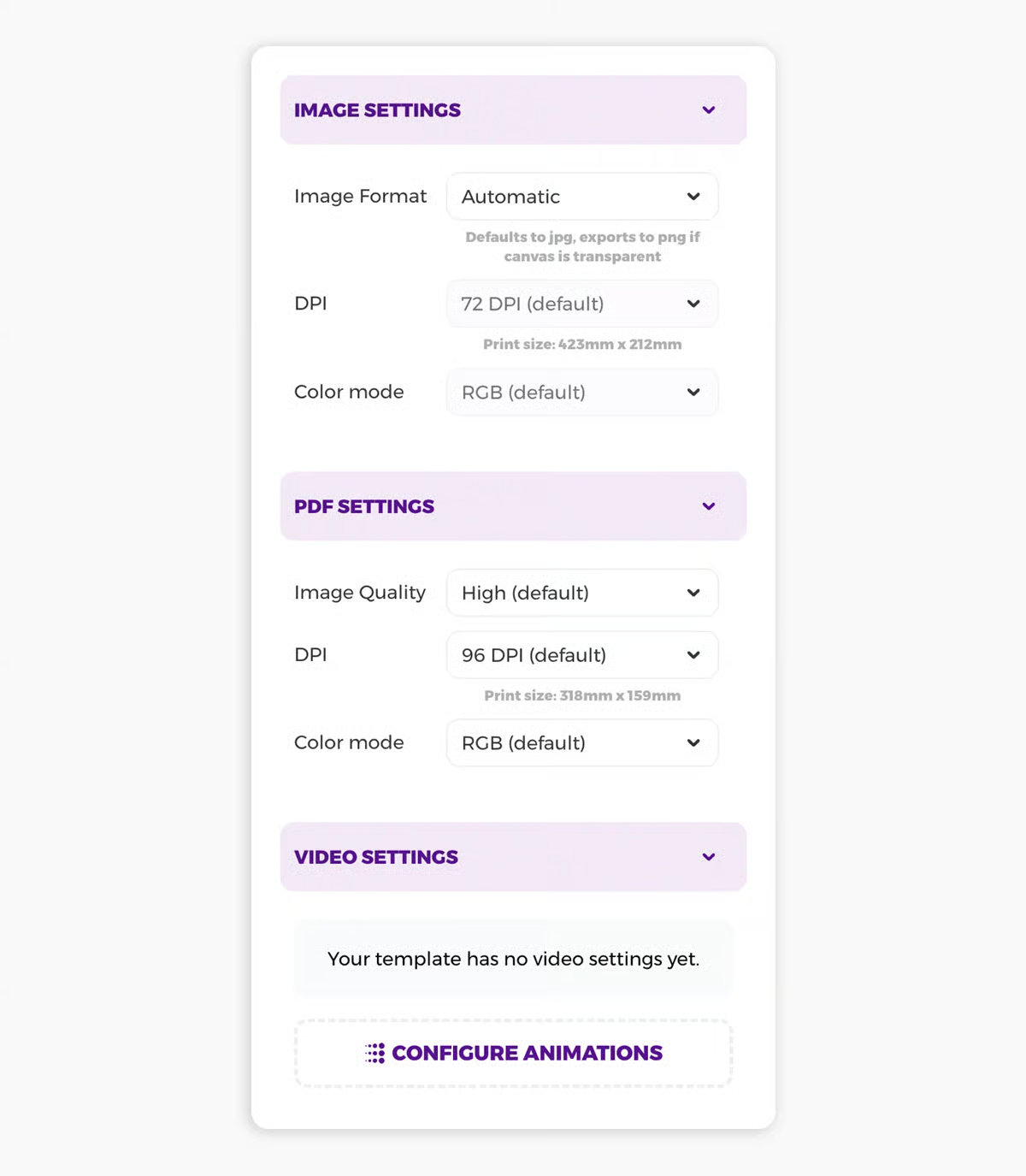Click the arrow icon in 96 DPI selector

pos(693,655)
